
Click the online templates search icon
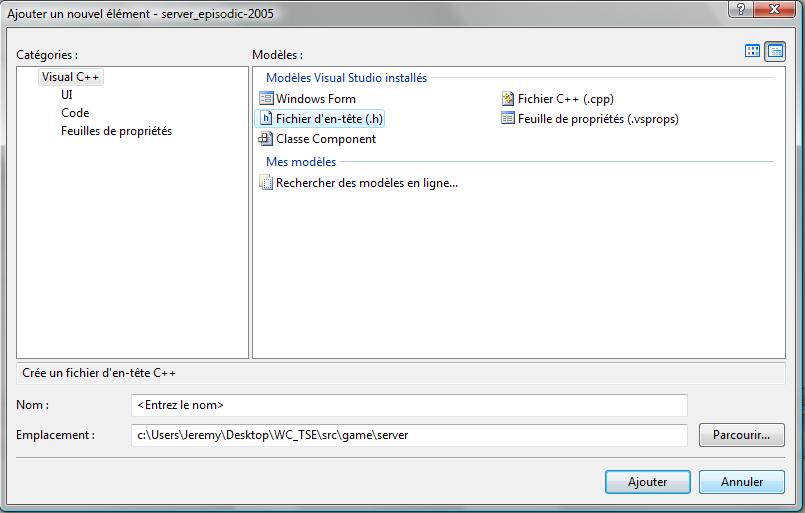coord(266,182)
